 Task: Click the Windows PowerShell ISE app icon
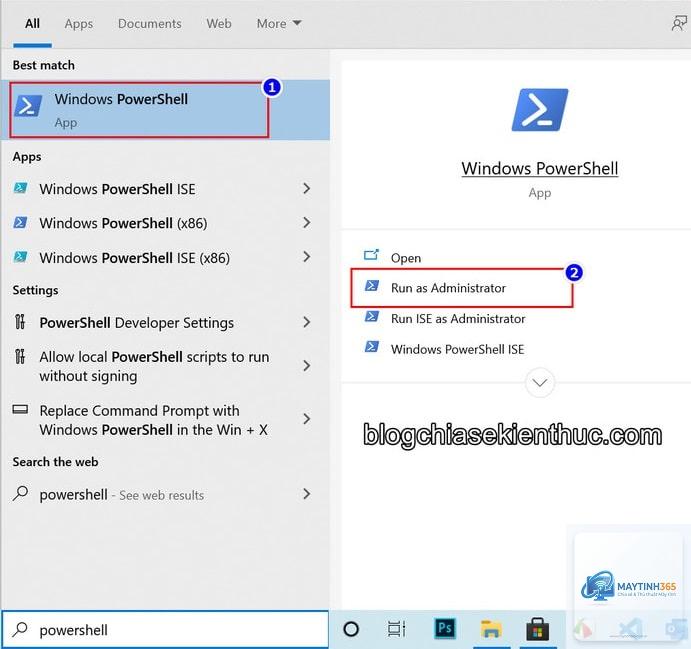coord(20,189)
